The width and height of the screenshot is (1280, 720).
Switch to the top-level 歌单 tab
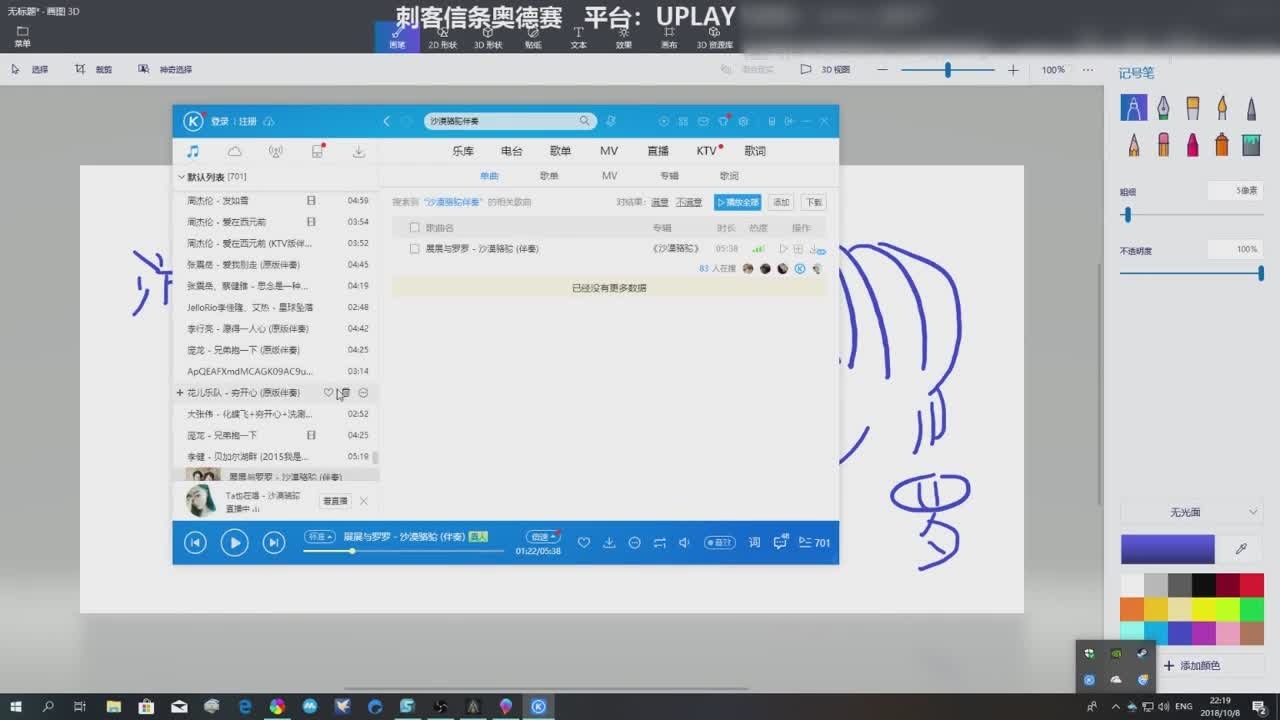click(560, 151)
